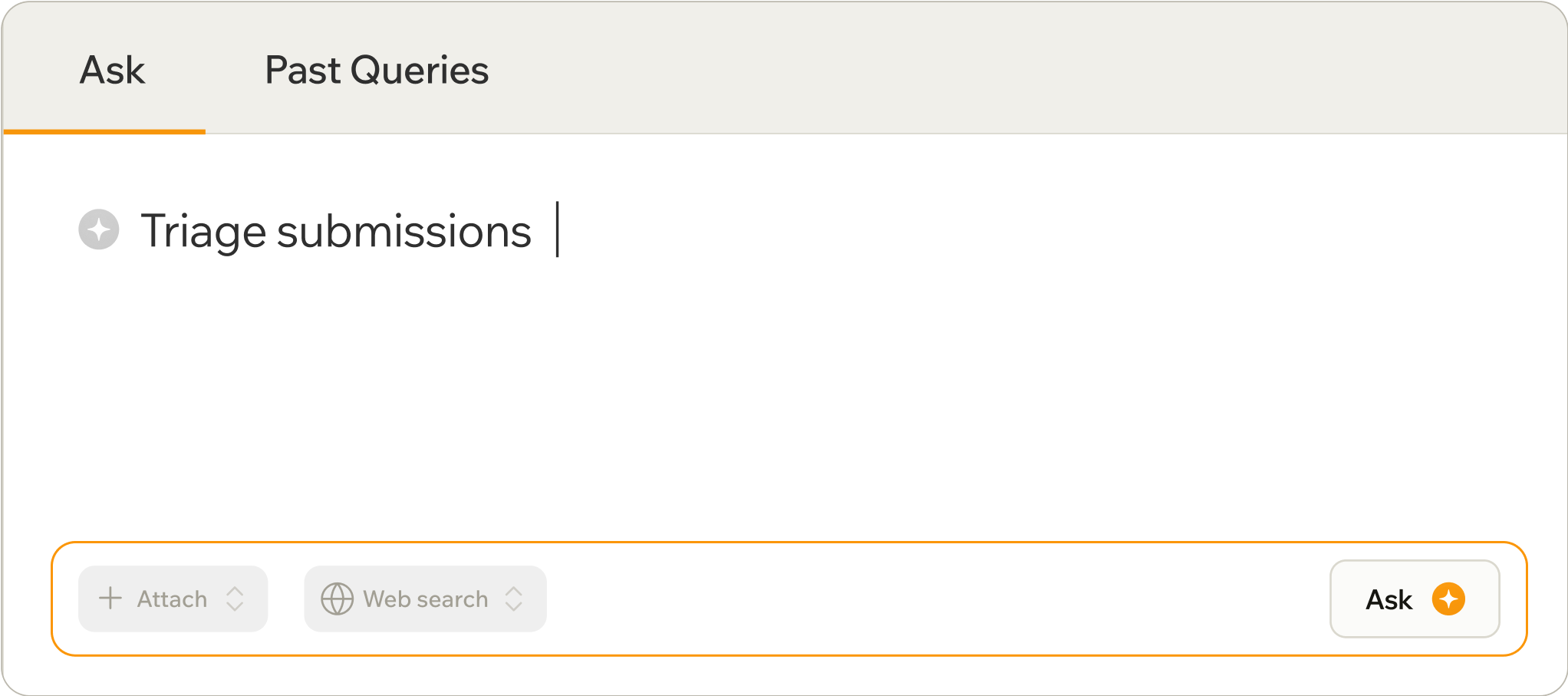This screenshot has width=1568, height=696.
Task: Select the Ask tab
Action: (112, 71)
